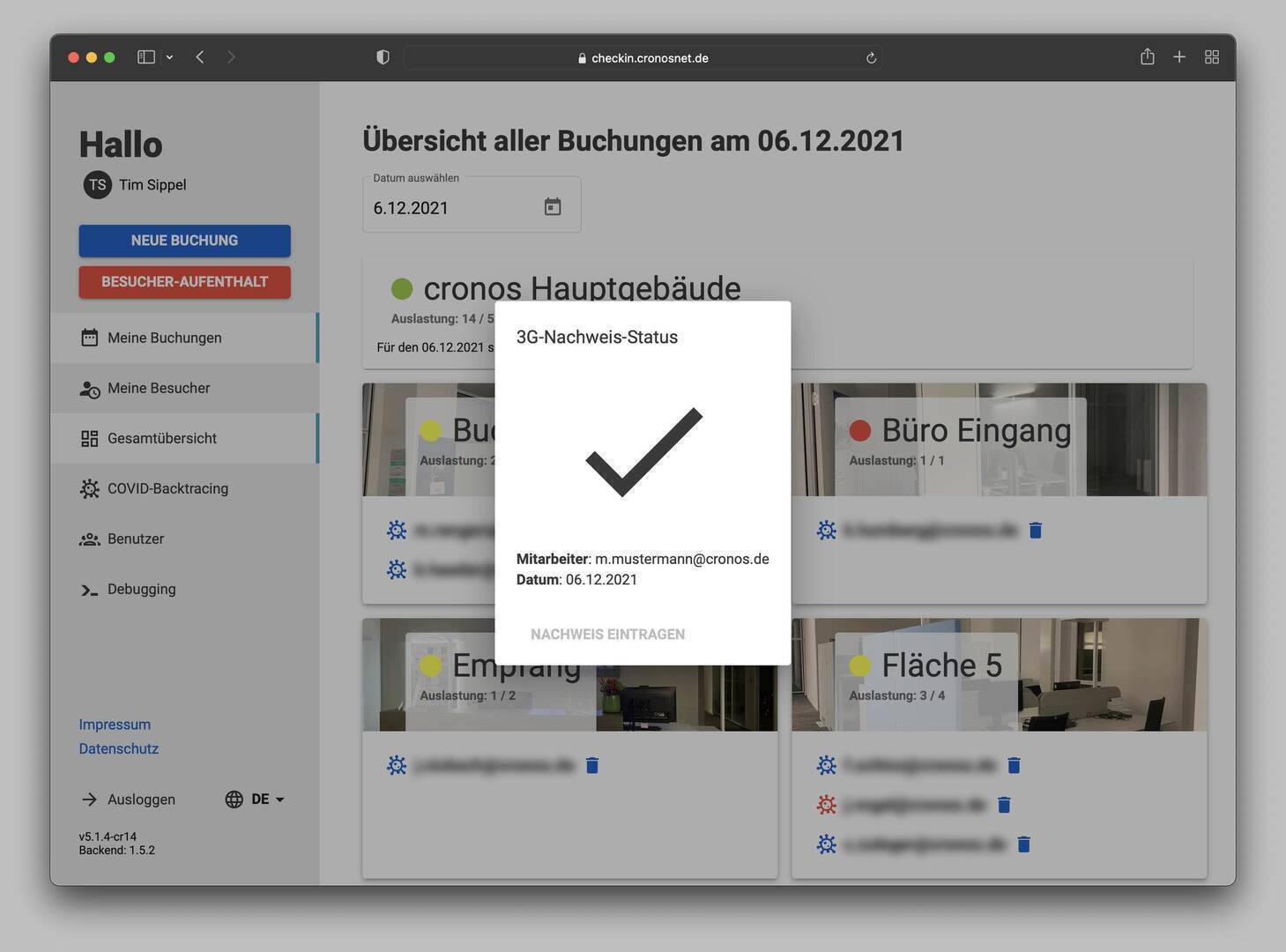Viewport: 1286px width, 952px height.
Task: Click the red COVID status icon in Fläche 5
Action: (x=826, y=805)
